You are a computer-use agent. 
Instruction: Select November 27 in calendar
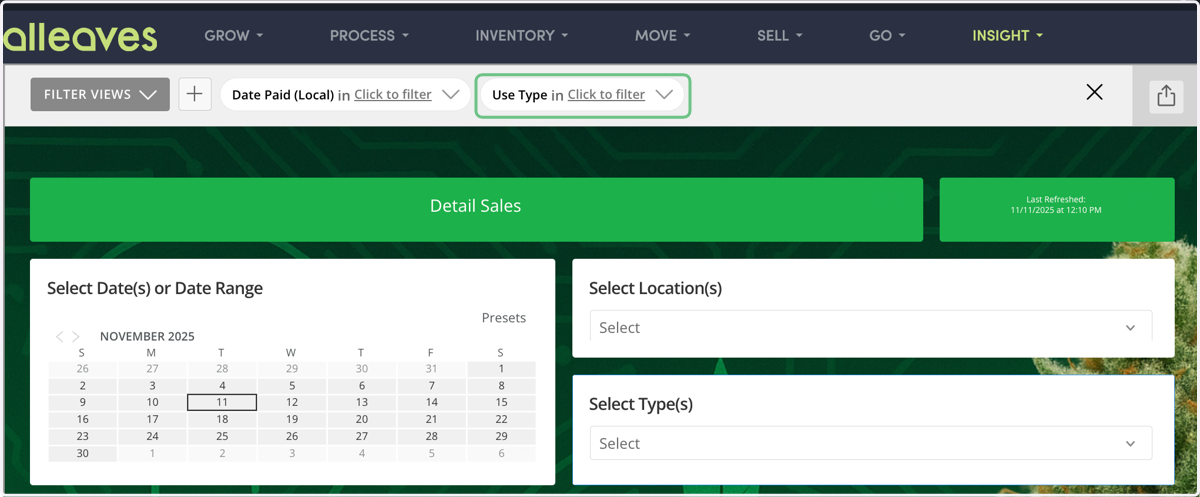pyautogui.click(x=361, y=436)
